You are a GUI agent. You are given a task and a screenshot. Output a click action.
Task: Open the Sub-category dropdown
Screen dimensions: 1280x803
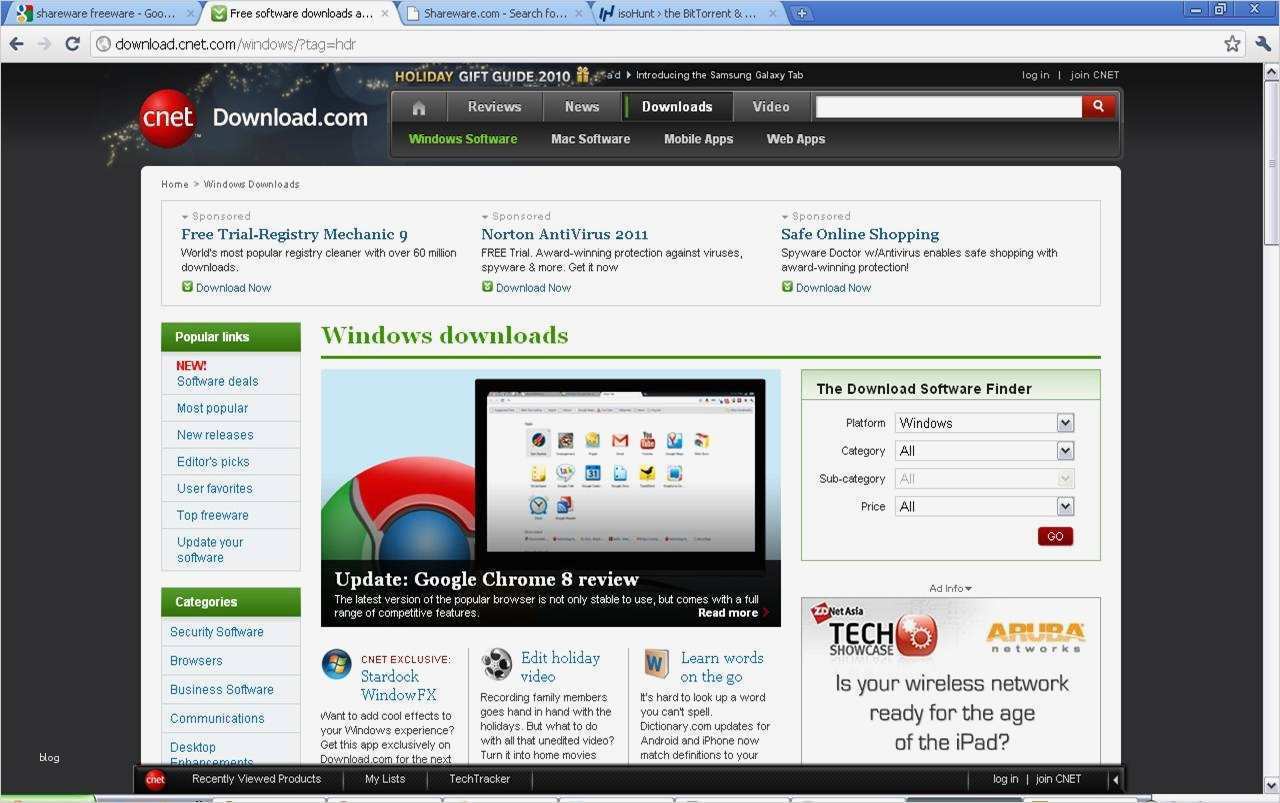pyautogui.click(x=984, y=479)
